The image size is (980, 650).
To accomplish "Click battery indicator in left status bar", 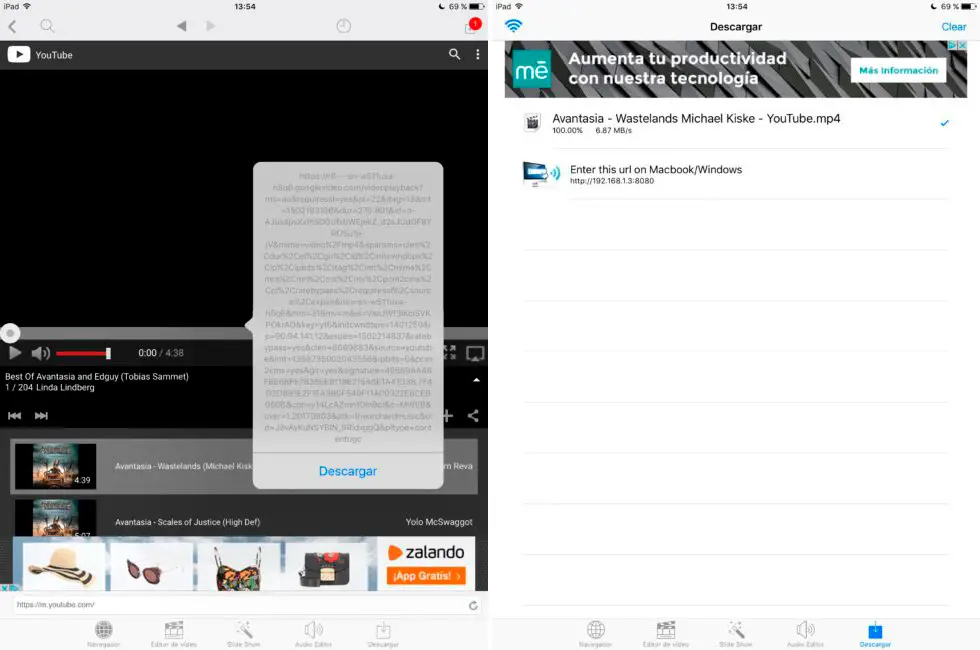I will [x=477, y=6].
